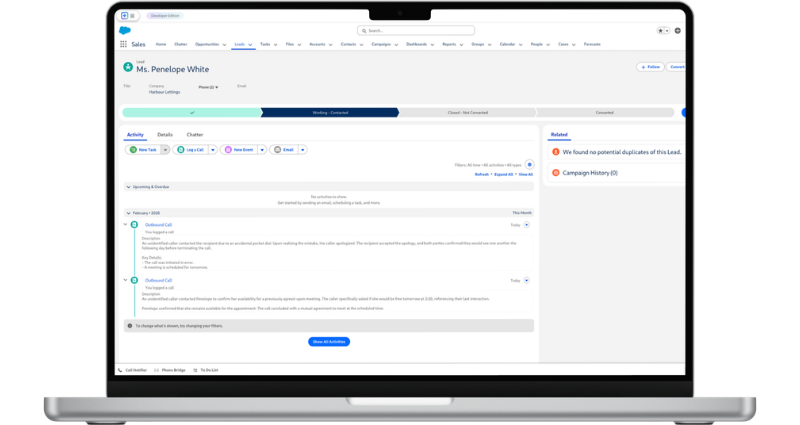
Task: Select the Working - Contacted path stage
Action: click(x=330, y=112)
